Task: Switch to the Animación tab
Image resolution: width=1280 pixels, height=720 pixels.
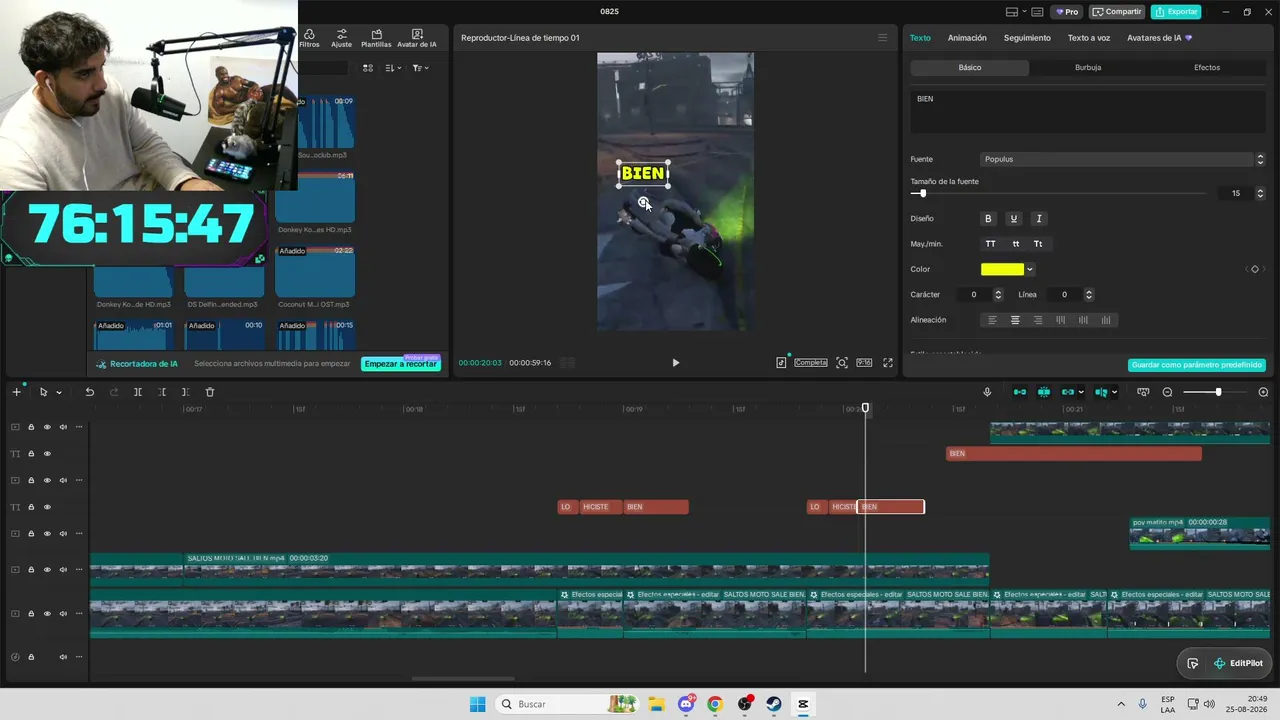Action: pos(967,38)
